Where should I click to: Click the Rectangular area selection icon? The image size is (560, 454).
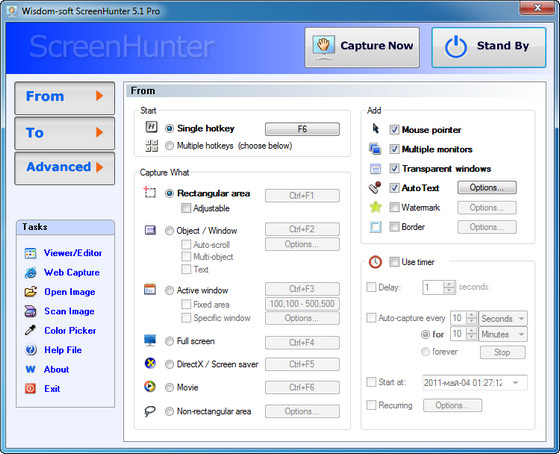point(150,192)
